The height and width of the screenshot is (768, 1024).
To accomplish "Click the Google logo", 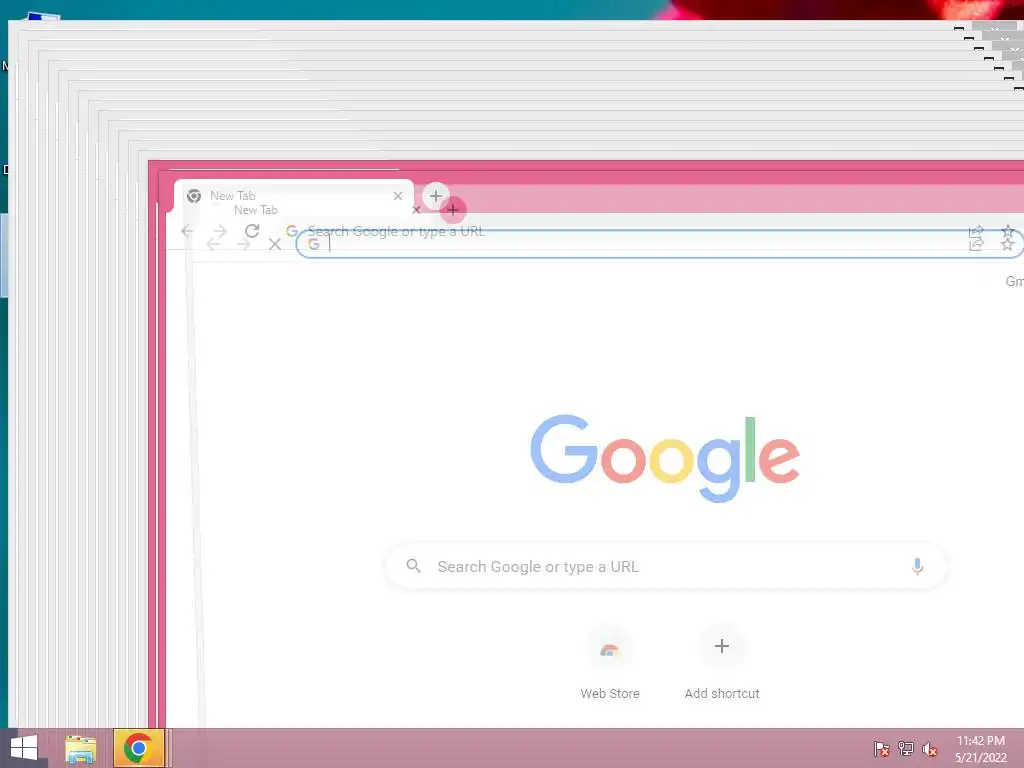I will point(665,457).
